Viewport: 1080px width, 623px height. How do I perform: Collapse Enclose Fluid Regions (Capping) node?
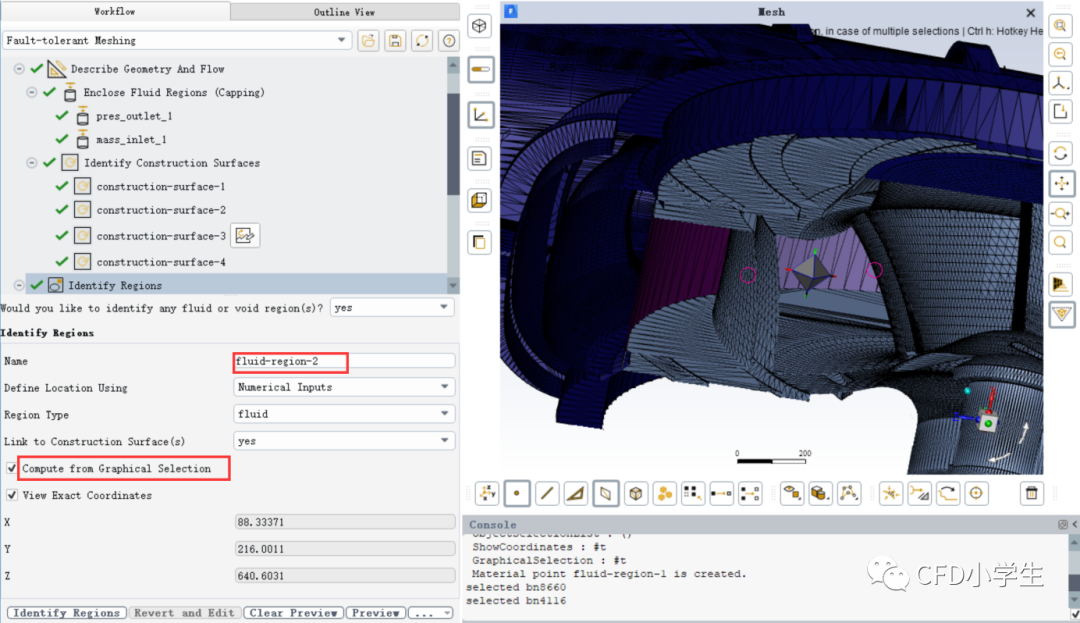click(32, 92)
